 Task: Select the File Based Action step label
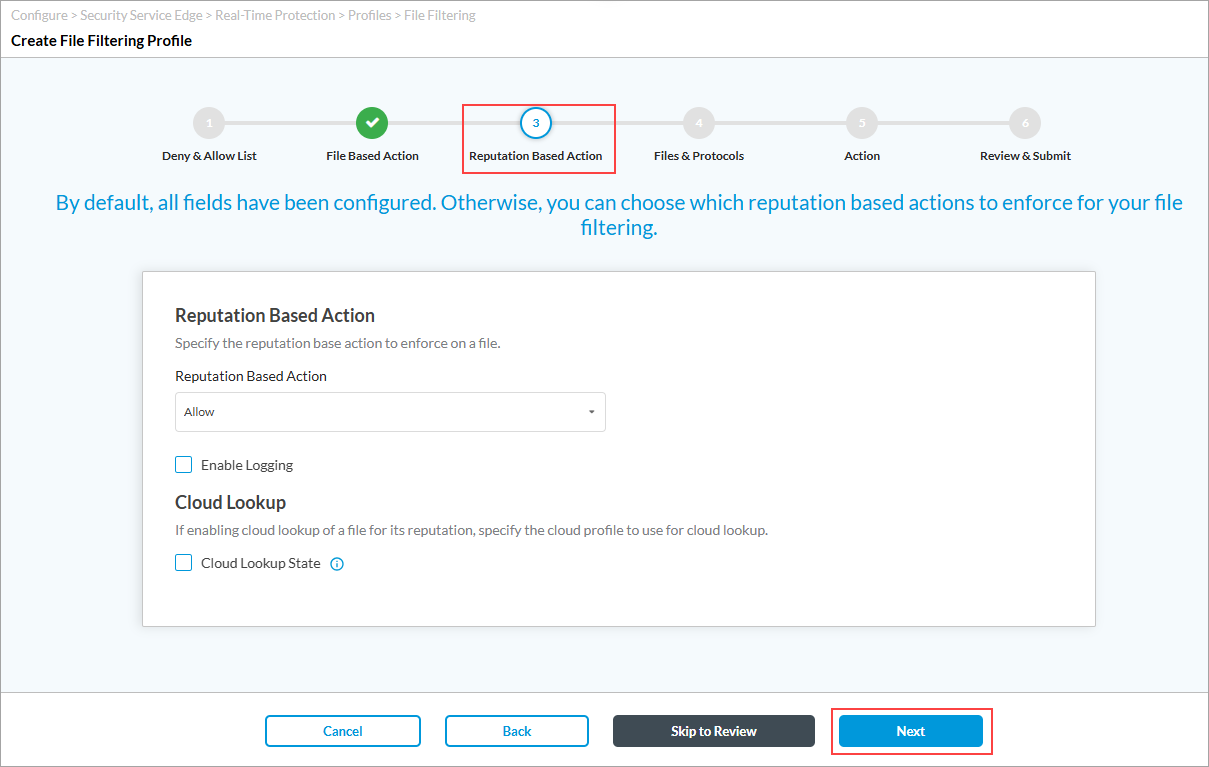[372, 156]
